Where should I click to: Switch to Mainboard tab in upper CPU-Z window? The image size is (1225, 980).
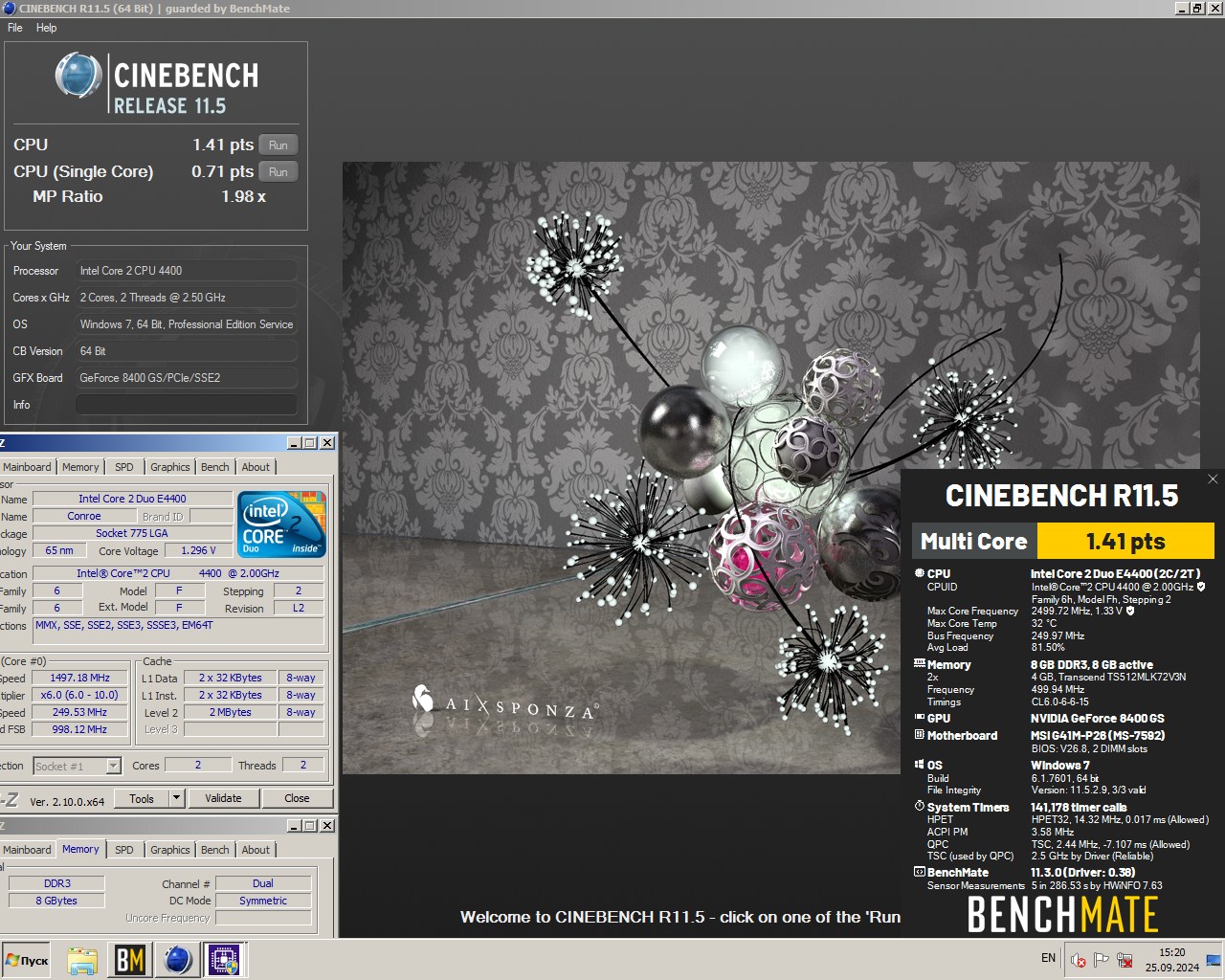click(27, 467)
